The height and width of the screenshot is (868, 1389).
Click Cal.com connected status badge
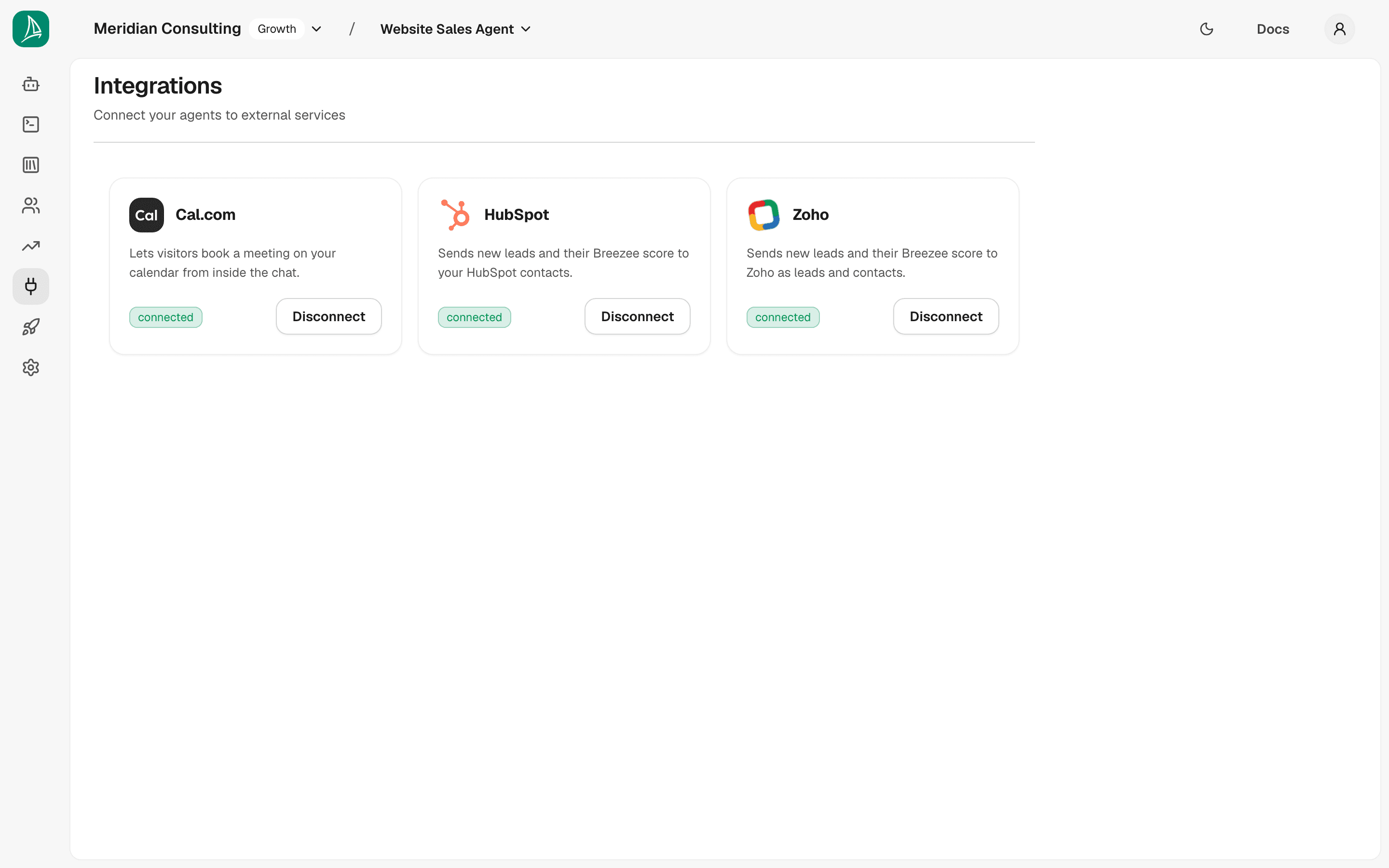165,317
